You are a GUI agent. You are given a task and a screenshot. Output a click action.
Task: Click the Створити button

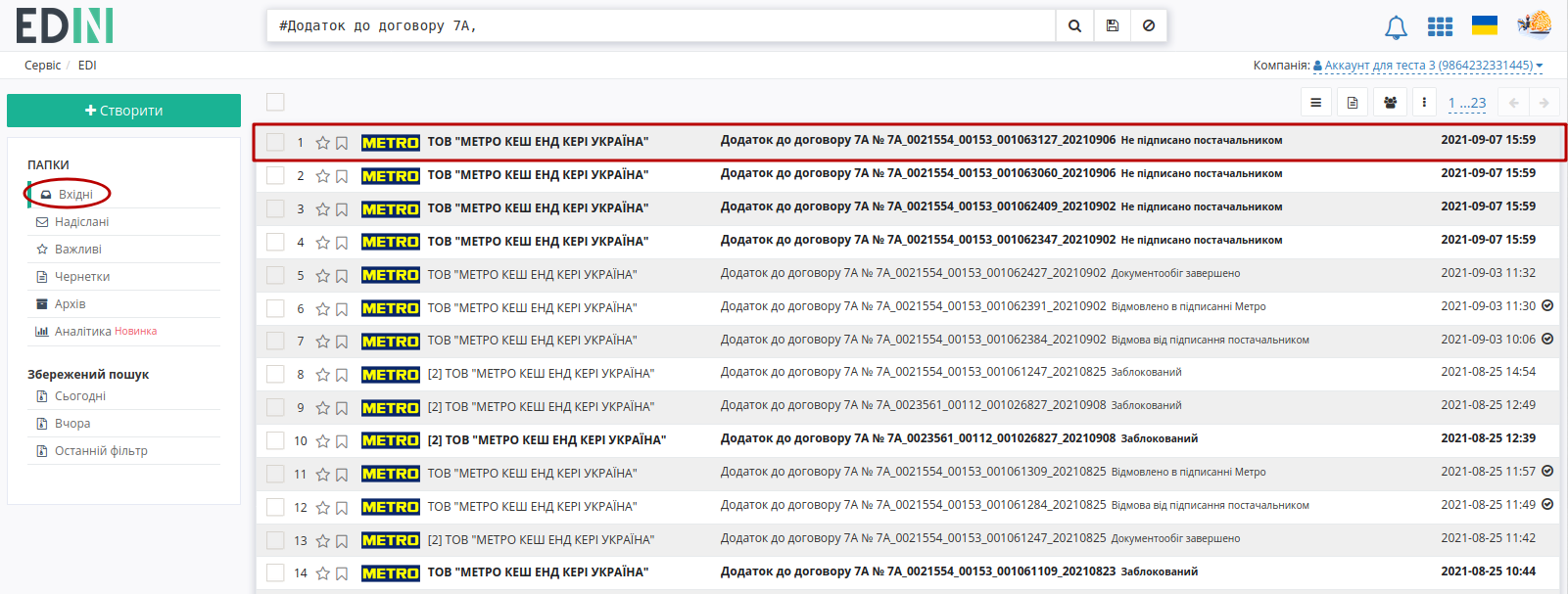pyautogui.click(x=123, y=111)
